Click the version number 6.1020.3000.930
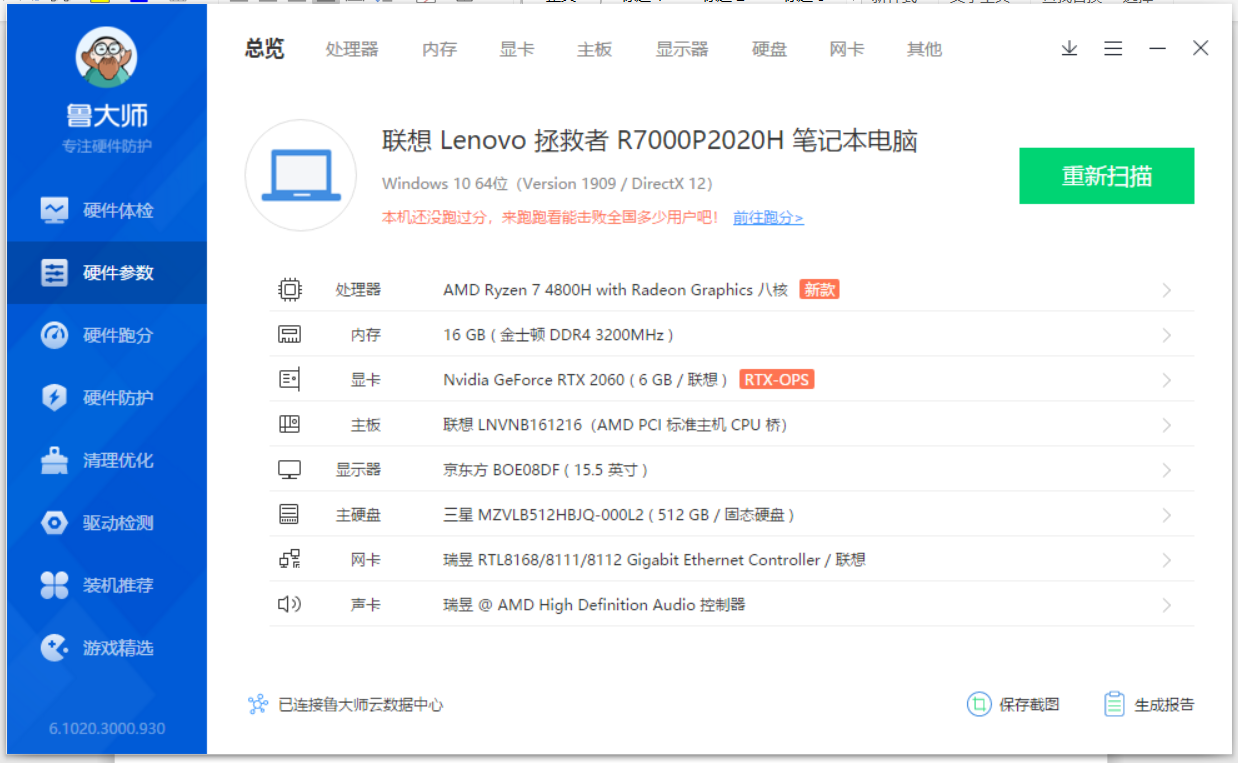 tap(107, 729)
